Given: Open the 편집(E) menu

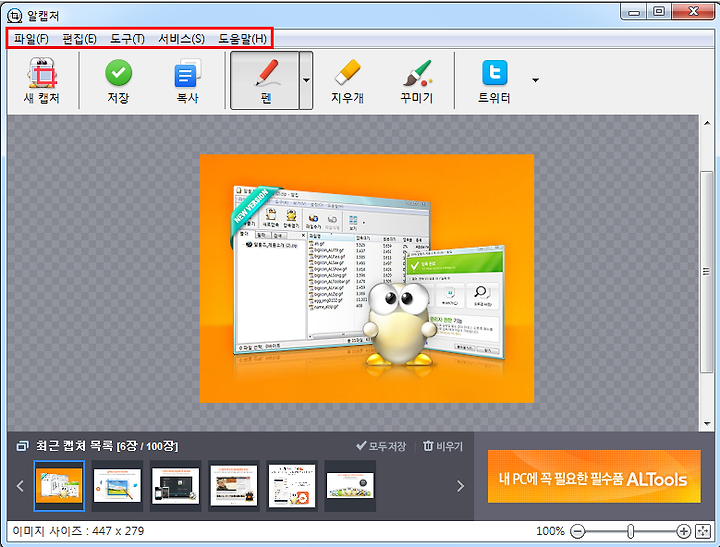Looking at the screenshot, I should point(79,39).
